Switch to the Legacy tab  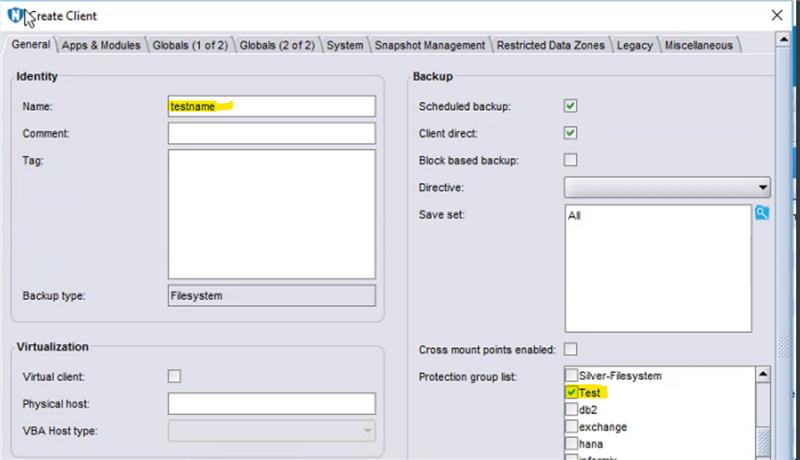click(635, 45)
